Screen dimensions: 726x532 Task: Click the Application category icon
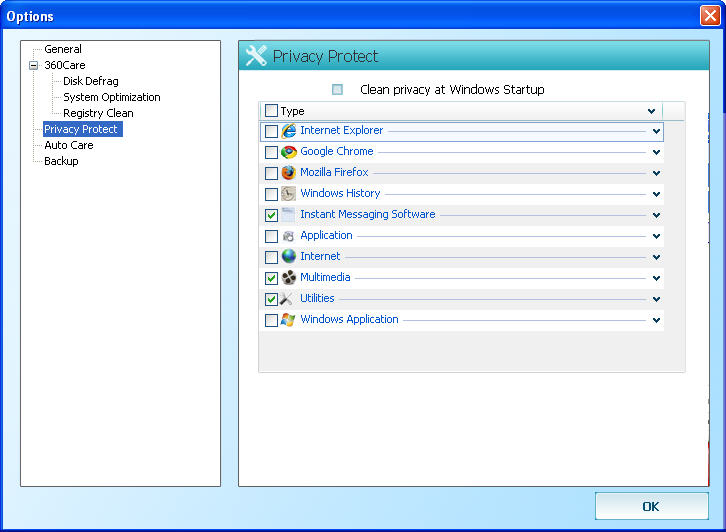pyautogui.click(x=288, y=236)
